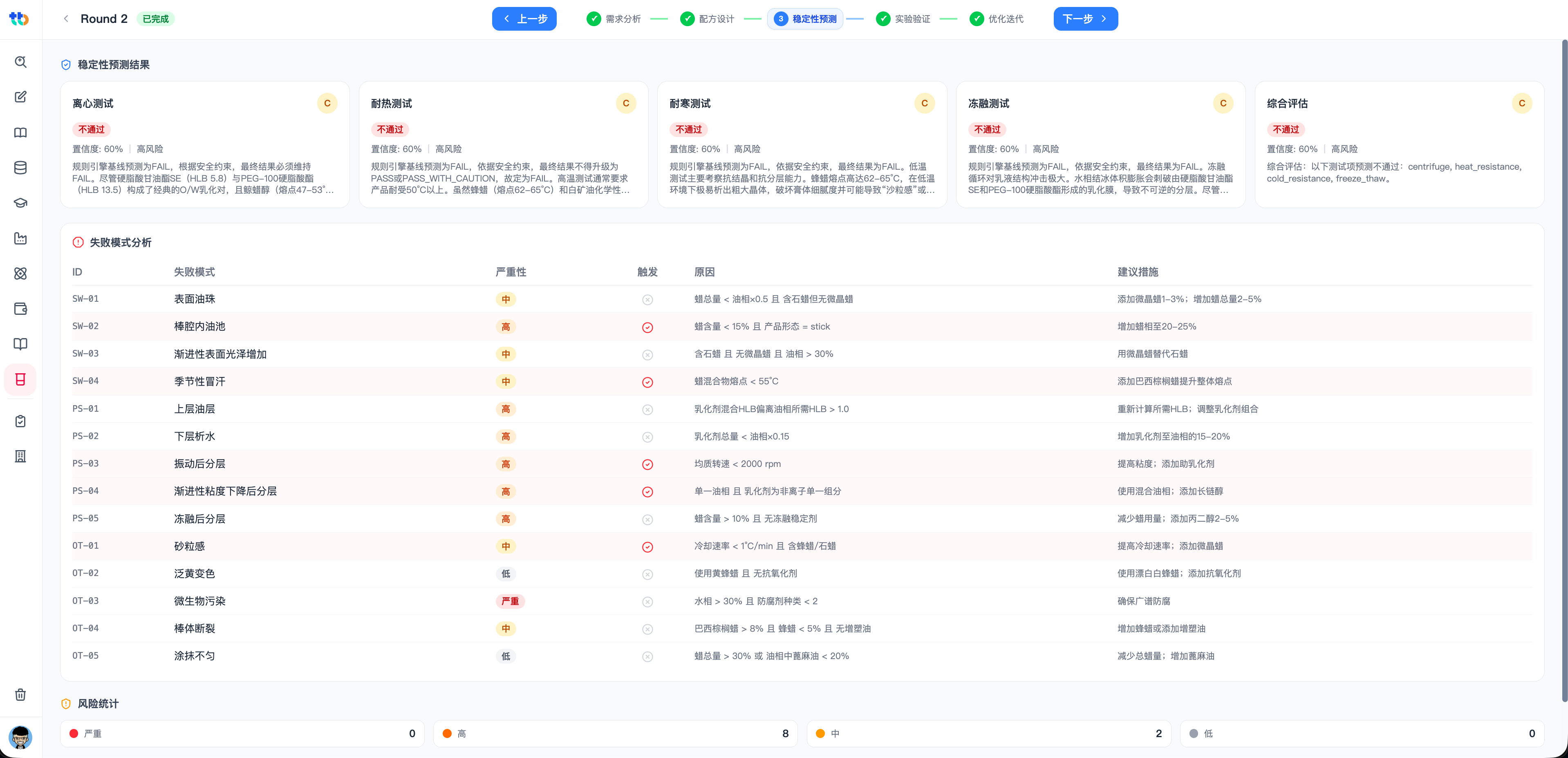Viewport: 1568px width, 758px height.
Task: Click the 下一步 next step button
Action: [x=1085, y=19]
